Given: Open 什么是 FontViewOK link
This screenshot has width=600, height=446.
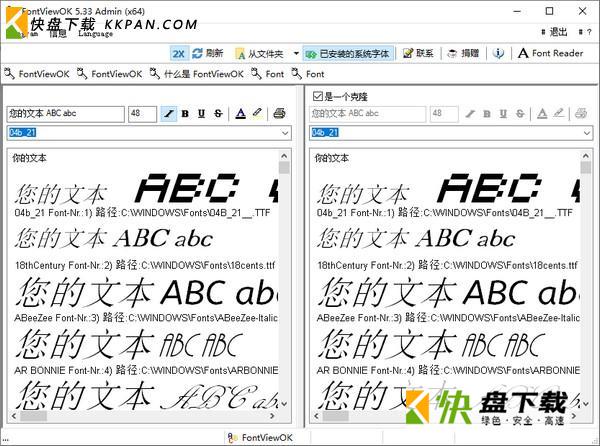Looking at the screenshot, I should pos(197,74).
